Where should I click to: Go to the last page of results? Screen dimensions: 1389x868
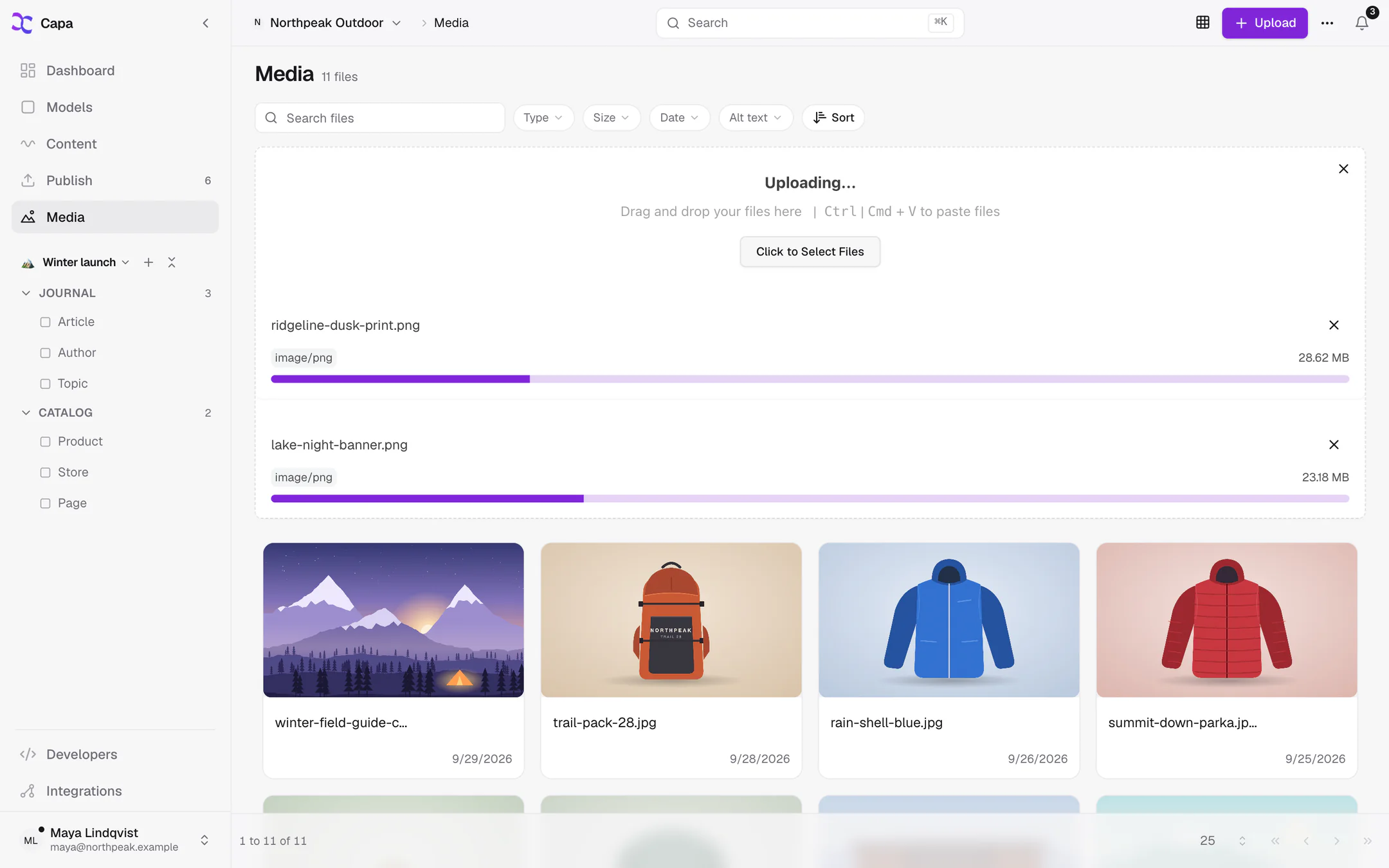pos(1367,841)
